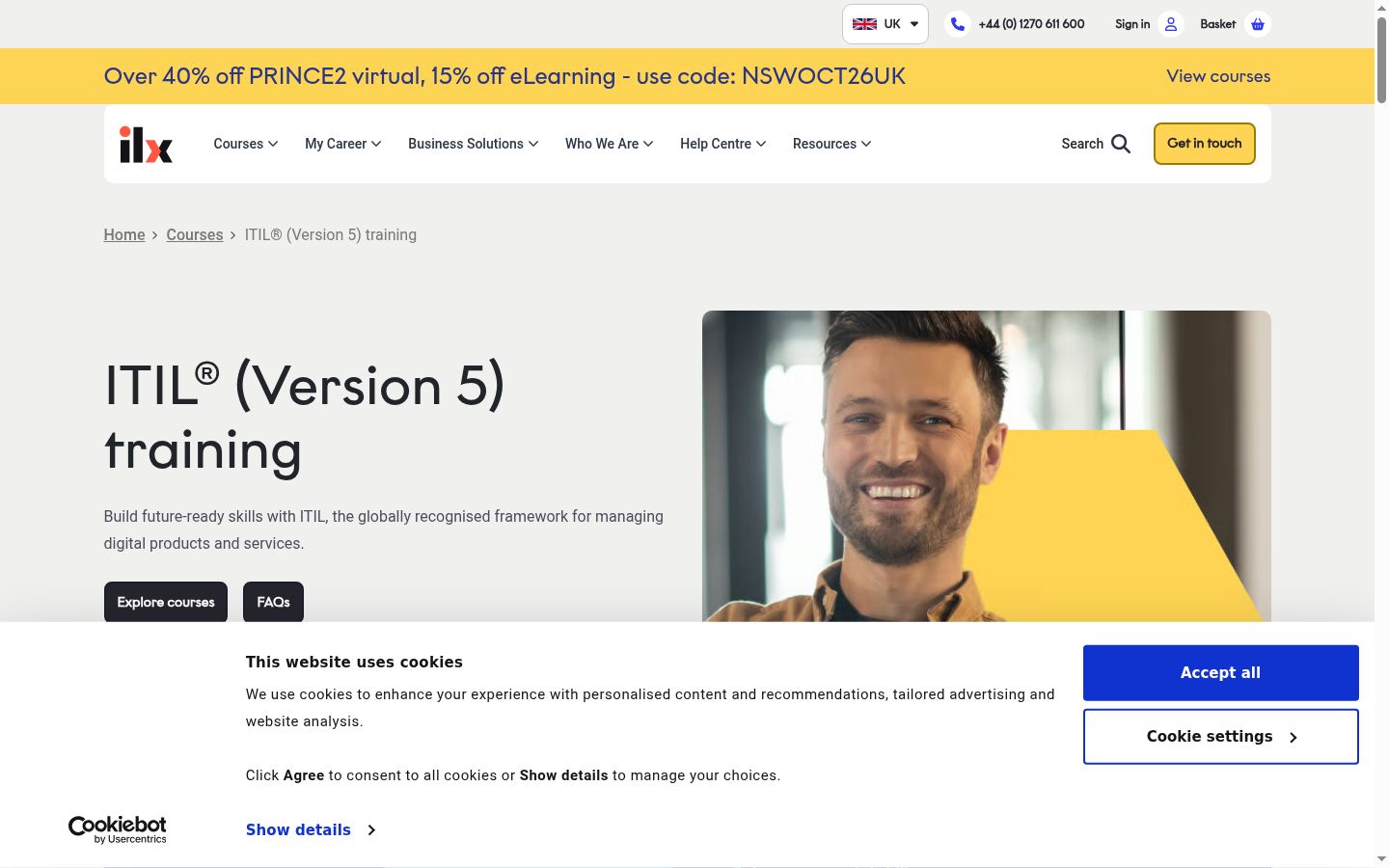
Task: Expand the Who We Are menu
Action: [x=610, y=144]
